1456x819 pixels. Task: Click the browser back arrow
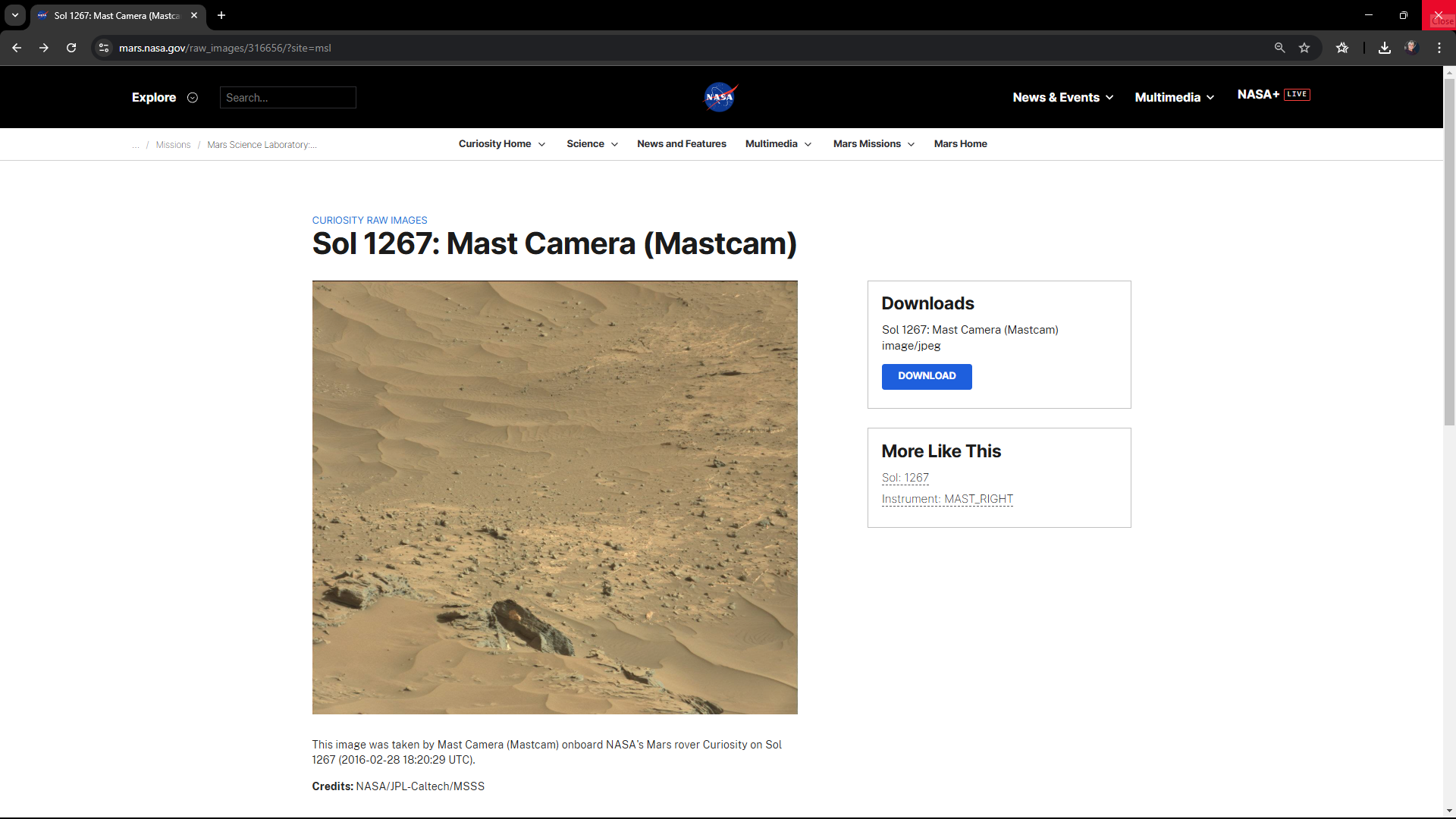17,48
